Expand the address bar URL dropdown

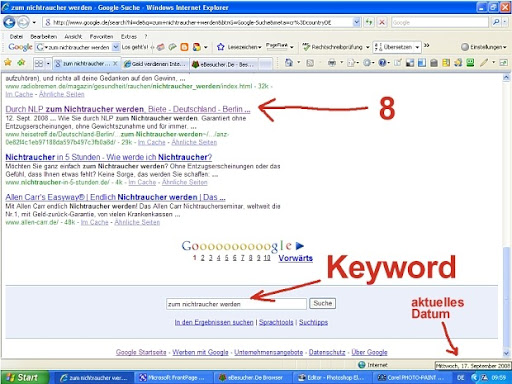(x=356, y=22)
